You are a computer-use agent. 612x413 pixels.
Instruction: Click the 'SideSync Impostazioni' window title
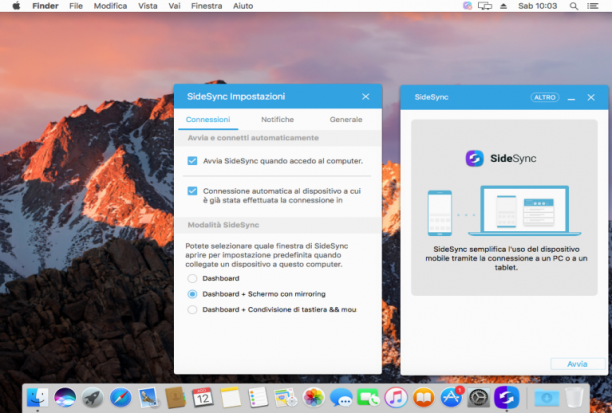(236, 96)
